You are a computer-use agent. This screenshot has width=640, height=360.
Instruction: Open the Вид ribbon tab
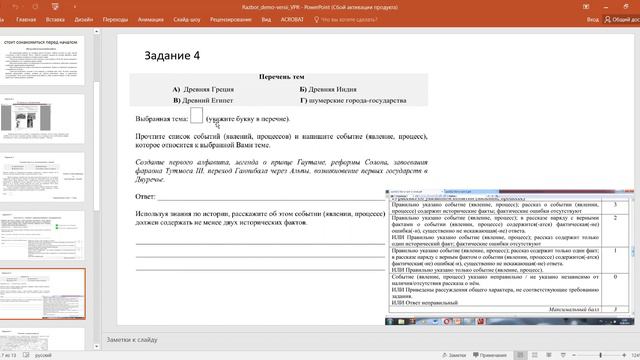tap(266, 20)
